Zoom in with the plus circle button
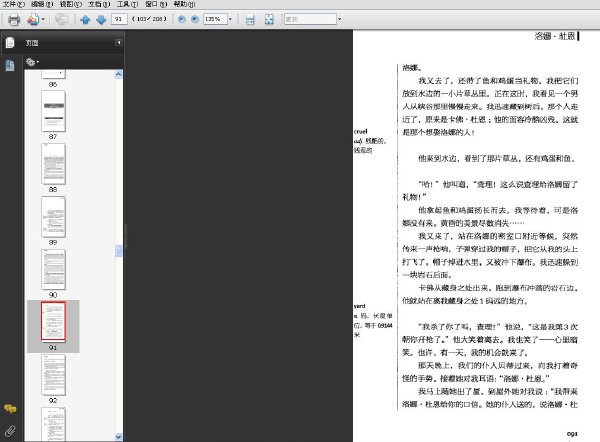 pyautogui.click(x=195, y=19)
